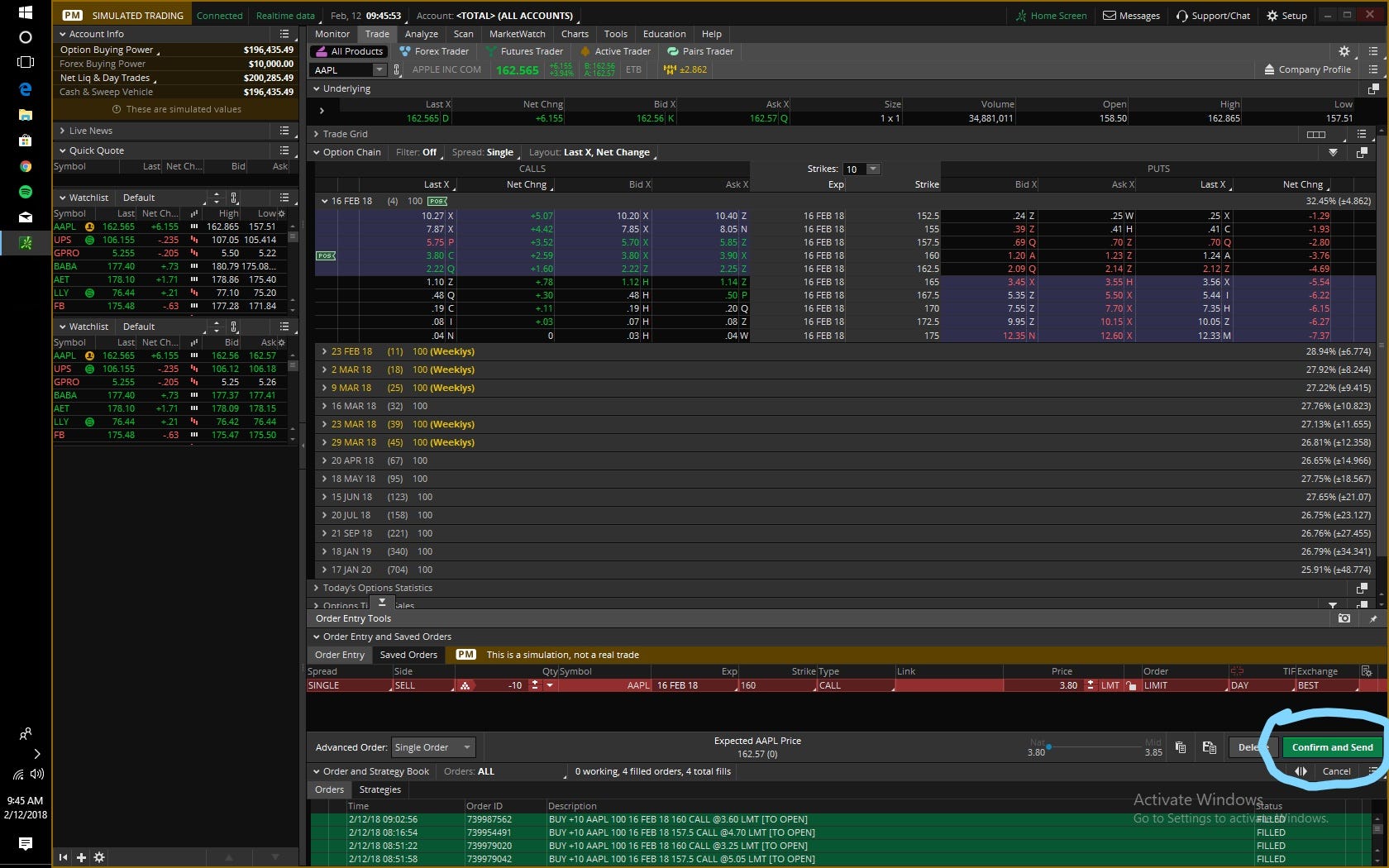Click the quantity stepper for -10
Viewport: 1389px width, 868px height.
point(535,686)
